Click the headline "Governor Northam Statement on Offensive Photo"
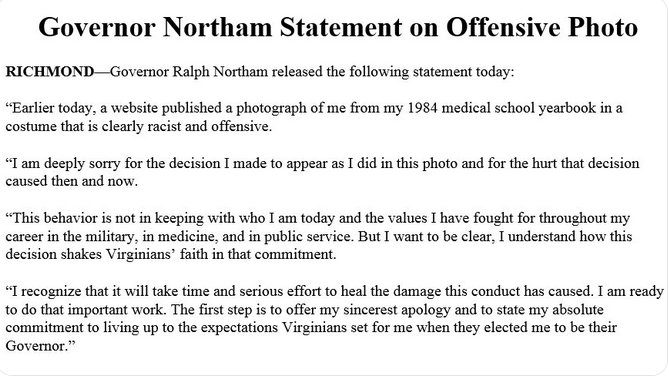 [338, 27]
